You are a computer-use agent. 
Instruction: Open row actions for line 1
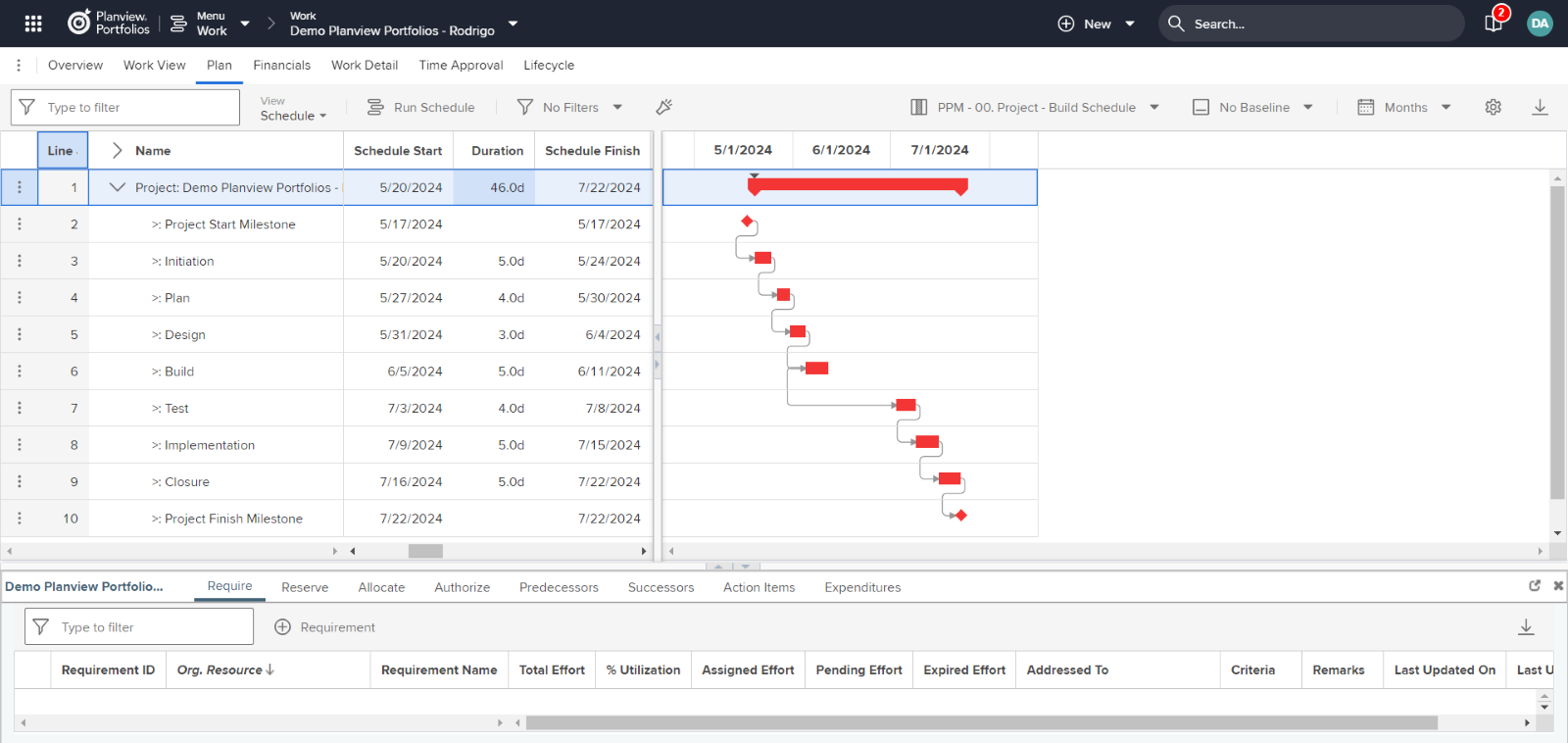20,187
